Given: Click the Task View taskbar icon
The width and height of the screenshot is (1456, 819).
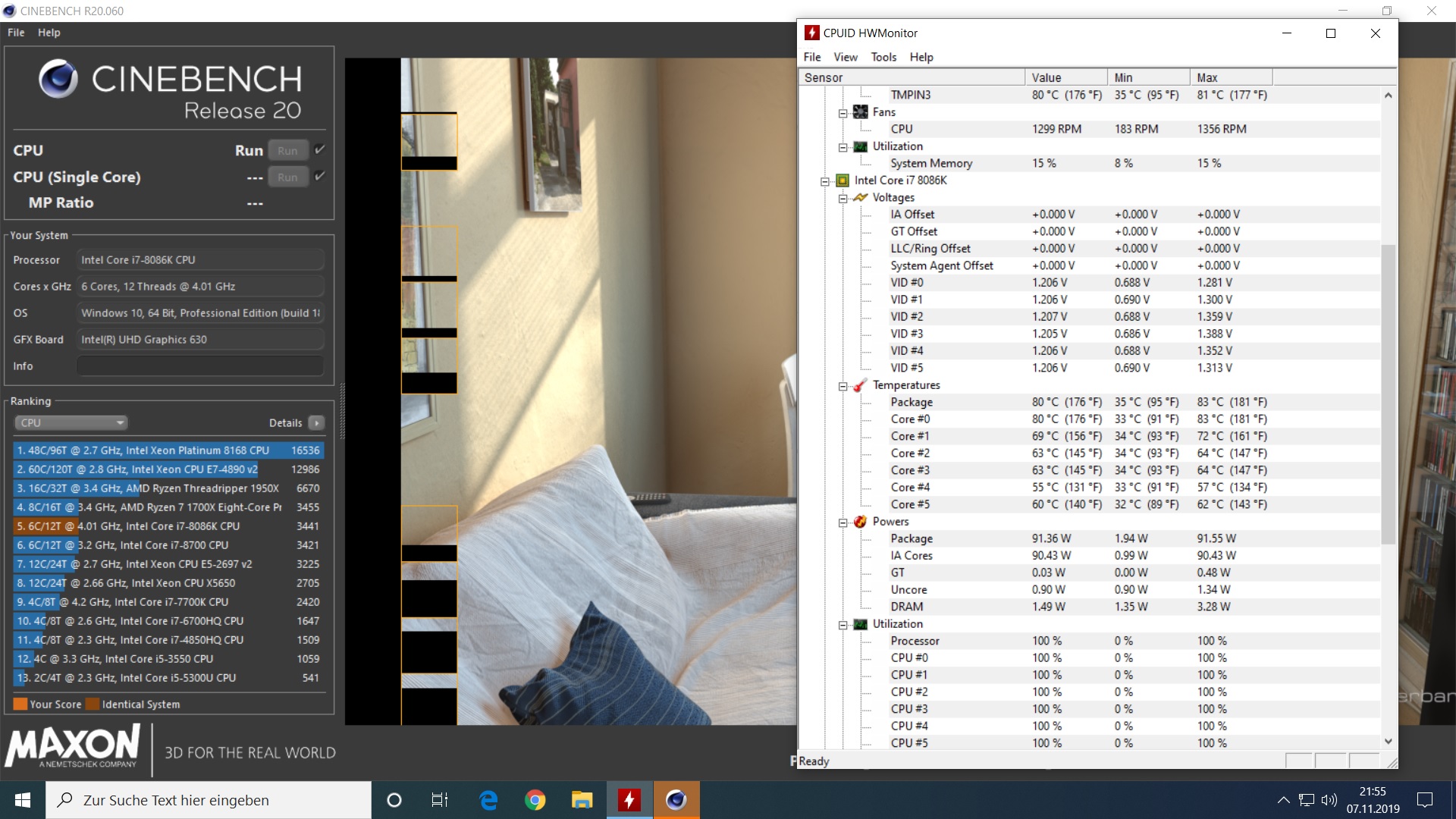Looking at the screenshot, I should 440,800.
